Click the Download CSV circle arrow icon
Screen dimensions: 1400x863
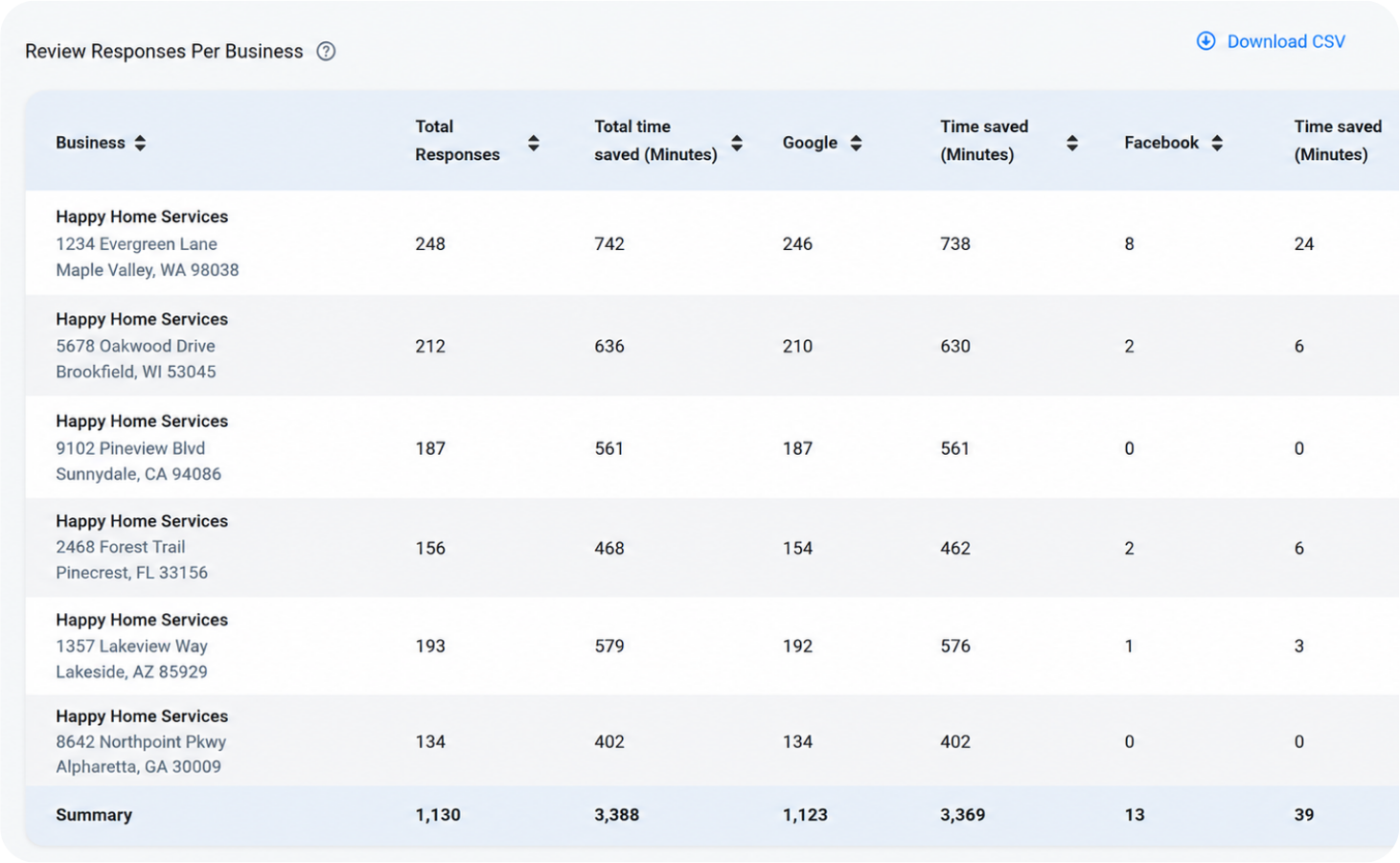pyautogui.click(x=1205, y=41)
